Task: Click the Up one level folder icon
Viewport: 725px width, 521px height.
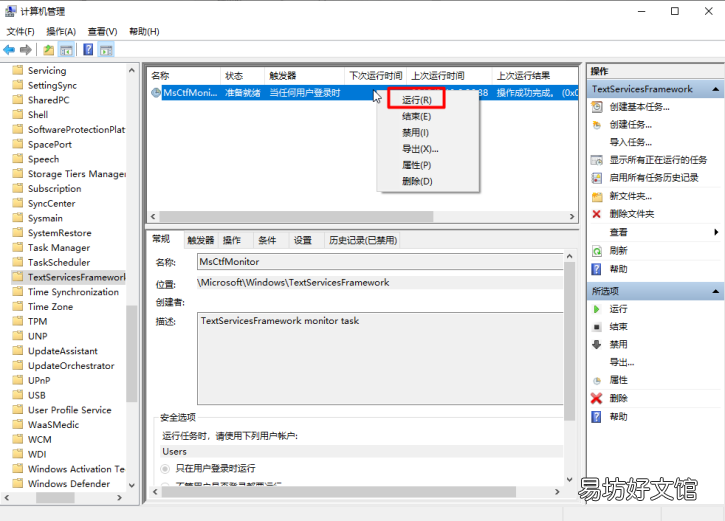Action: [x=49, y=50]
